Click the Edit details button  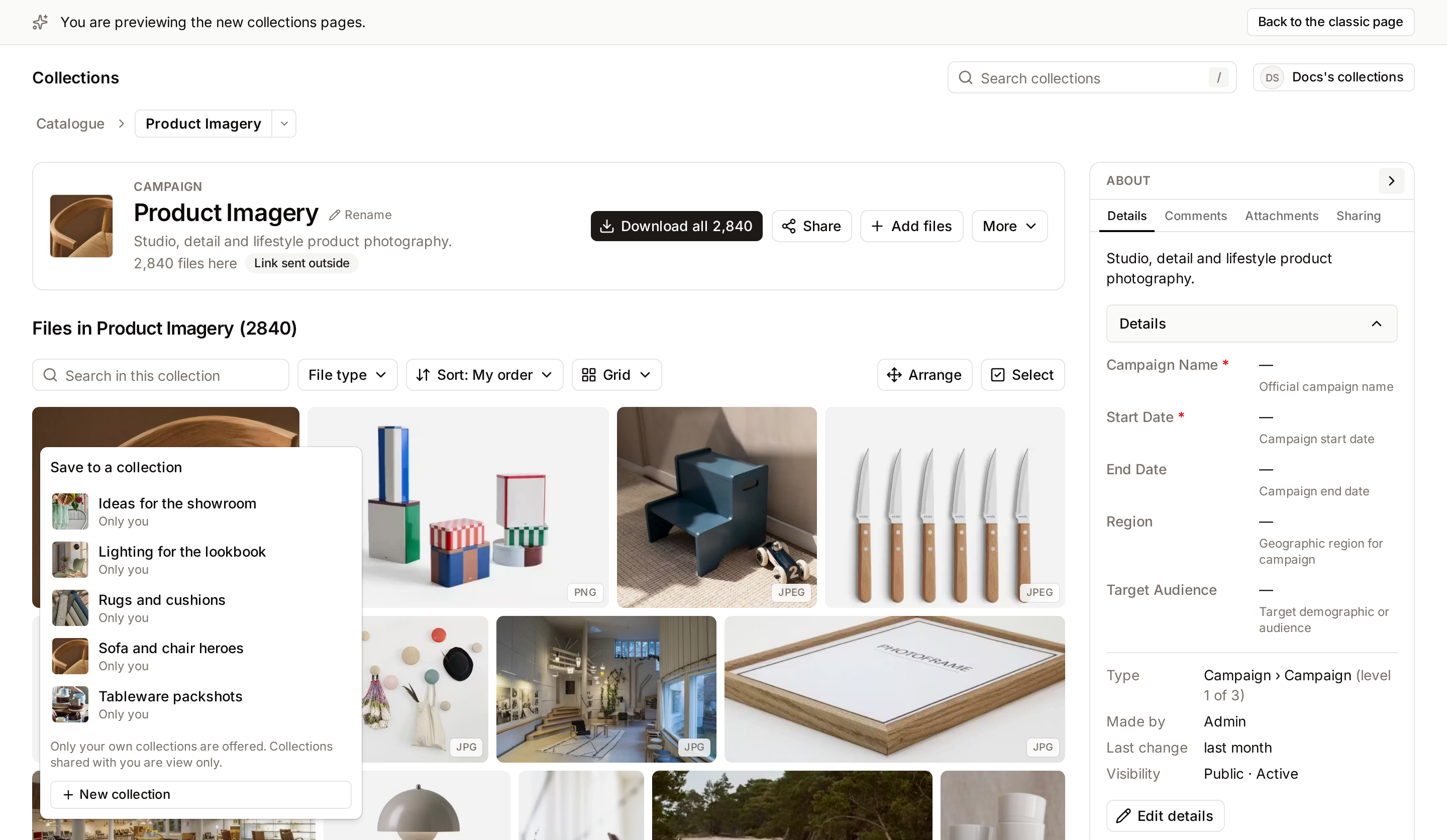point(1165,816)
